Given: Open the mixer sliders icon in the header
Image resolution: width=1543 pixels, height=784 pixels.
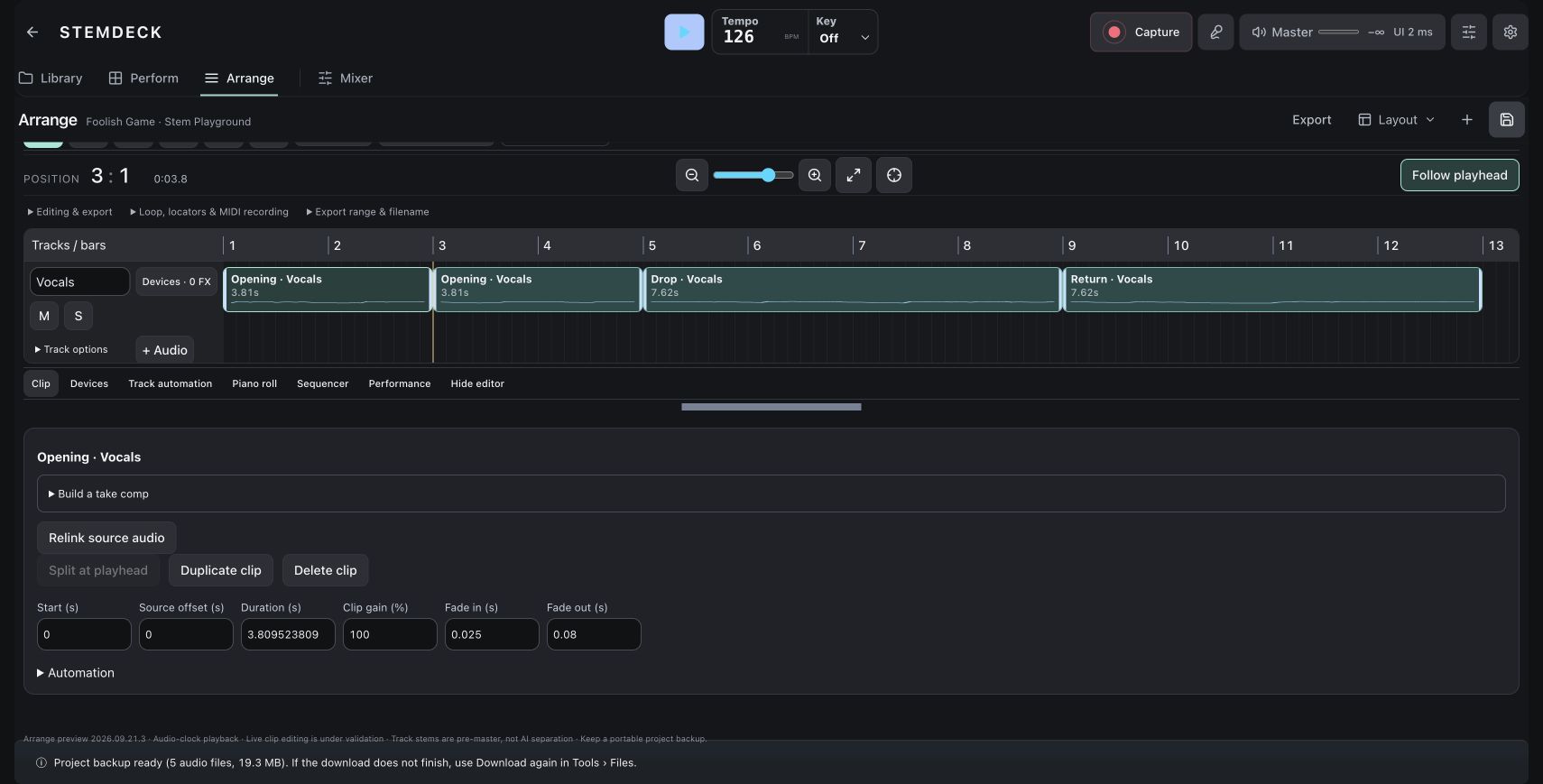Looking at the screenshot, I should (1468, 32).
